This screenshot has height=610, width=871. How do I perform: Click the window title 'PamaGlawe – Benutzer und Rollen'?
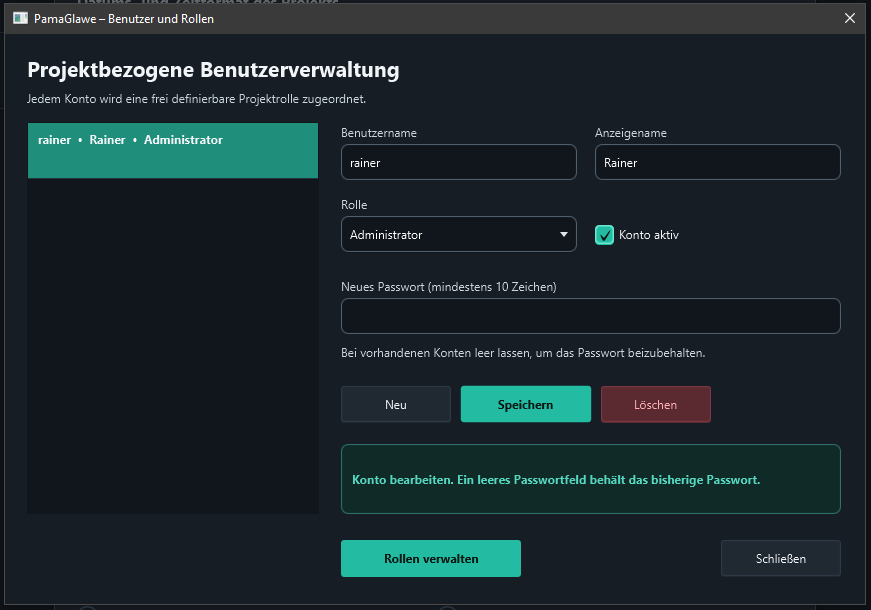pos(124,18)
